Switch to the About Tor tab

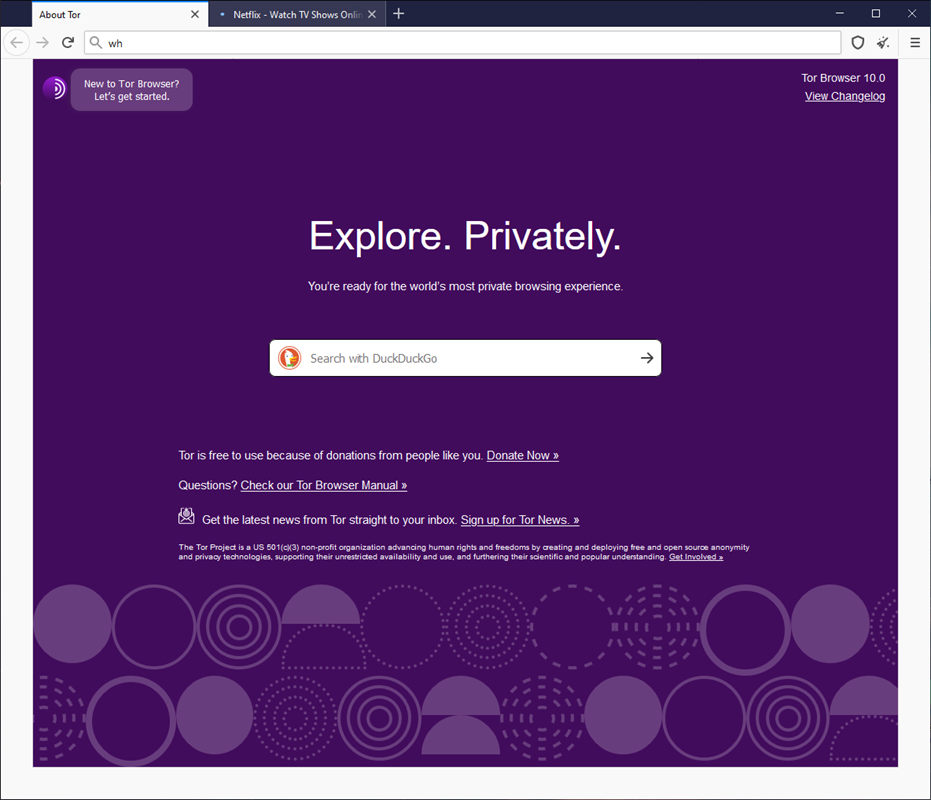pos(120,14)
